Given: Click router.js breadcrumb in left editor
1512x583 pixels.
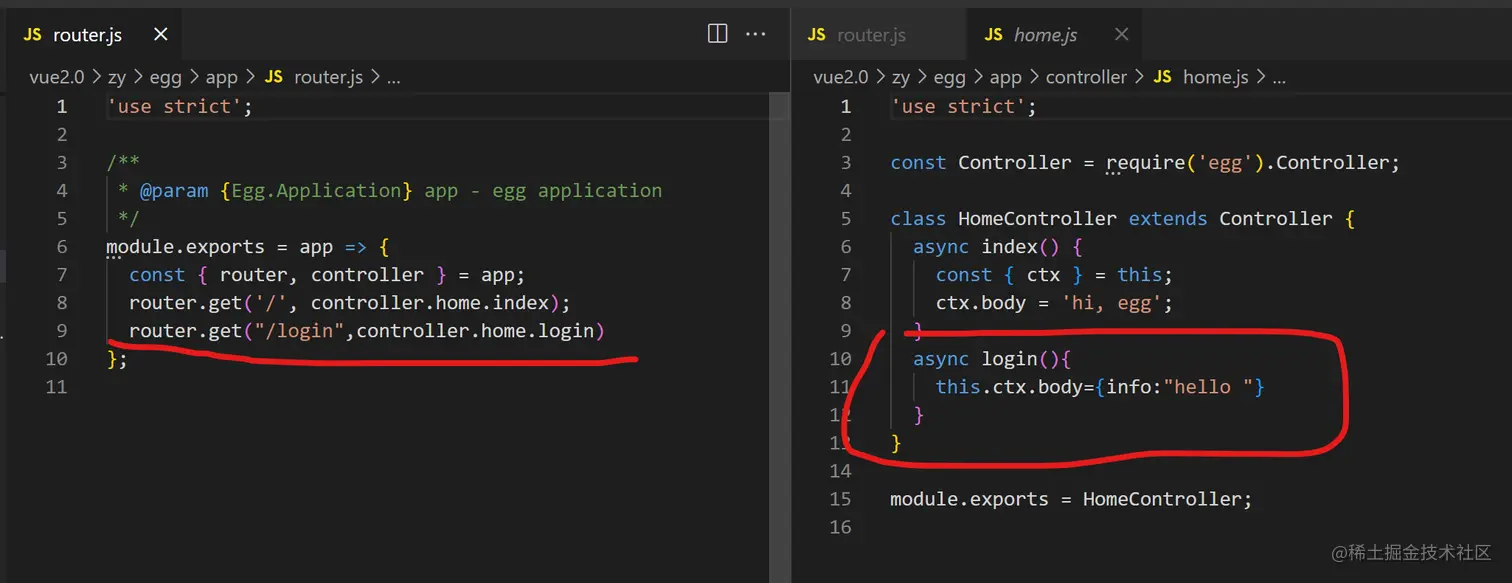Looking at the screenshot, I should pyautogui.click(x=328, y=77).
